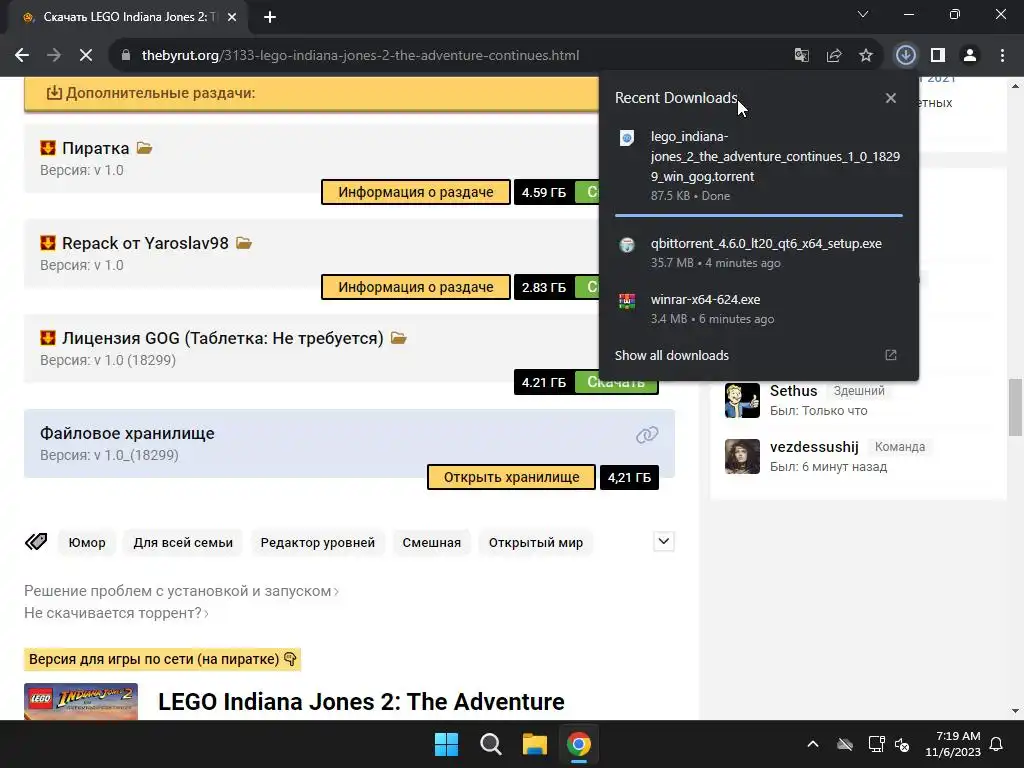Bookmark this page with the star
The height and width of the screenshot is (768, 1024).
(x=865, y=56)
